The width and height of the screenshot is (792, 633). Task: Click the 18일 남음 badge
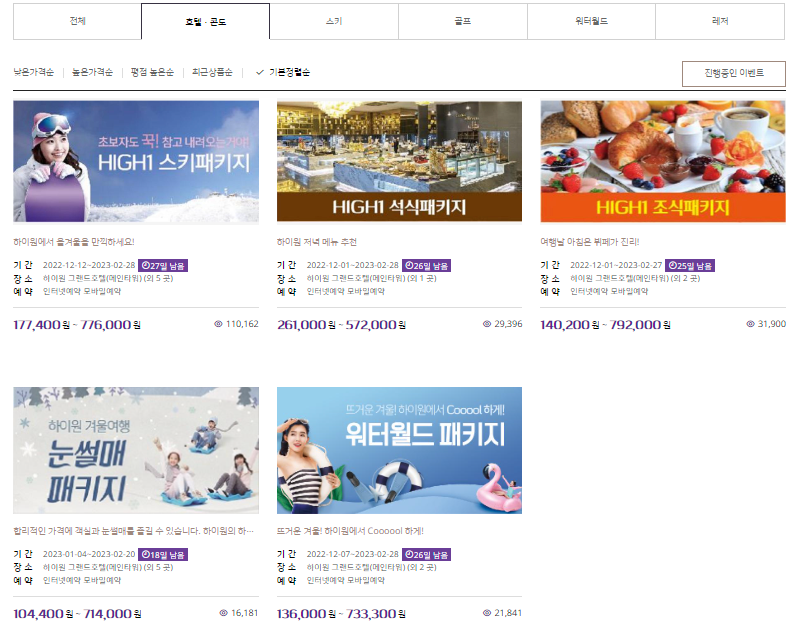(x=163, y=555)
